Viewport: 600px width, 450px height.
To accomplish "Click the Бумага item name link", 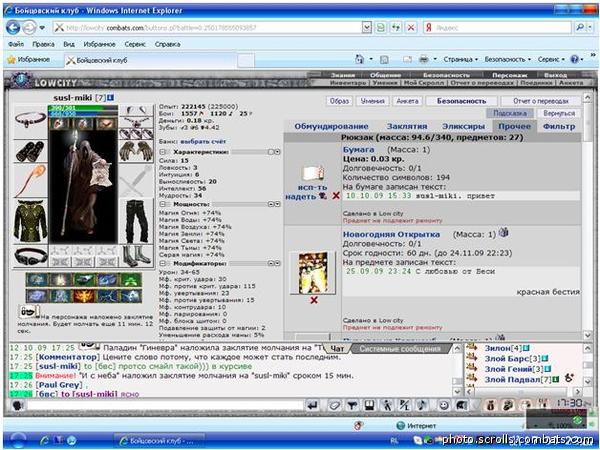I will tap(358, 150).
